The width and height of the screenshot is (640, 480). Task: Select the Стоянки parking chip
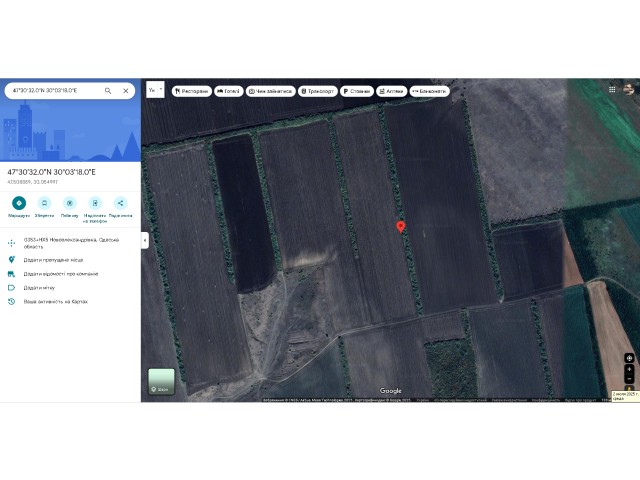click(357, 91)
